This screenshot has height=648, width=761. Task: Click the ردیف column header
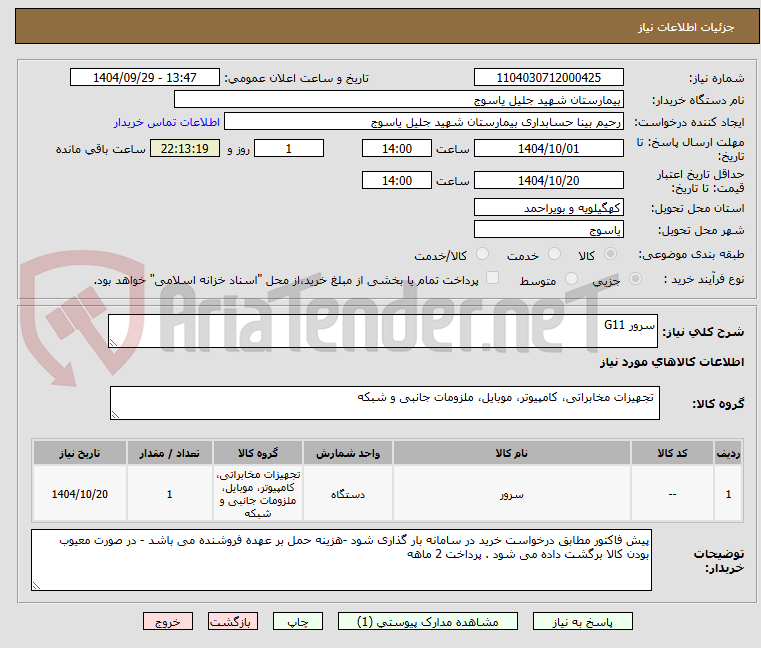[728, 453]
